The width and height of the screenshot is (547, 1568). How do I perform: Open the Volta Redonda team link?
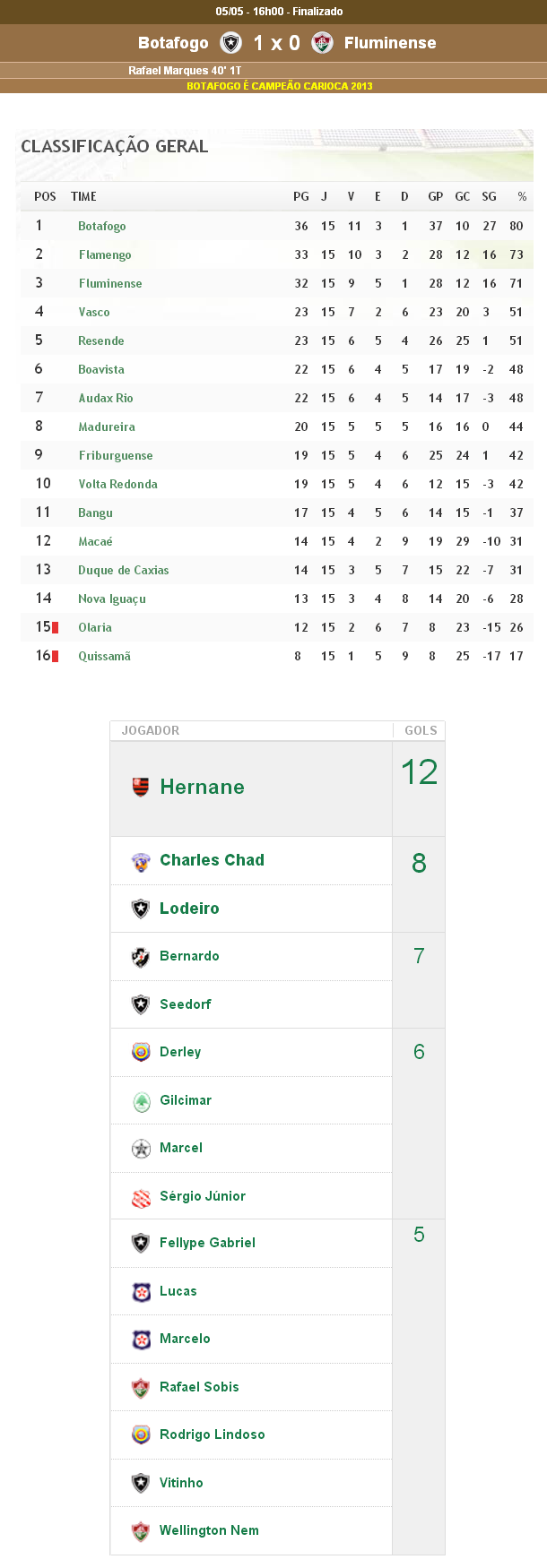117,484
